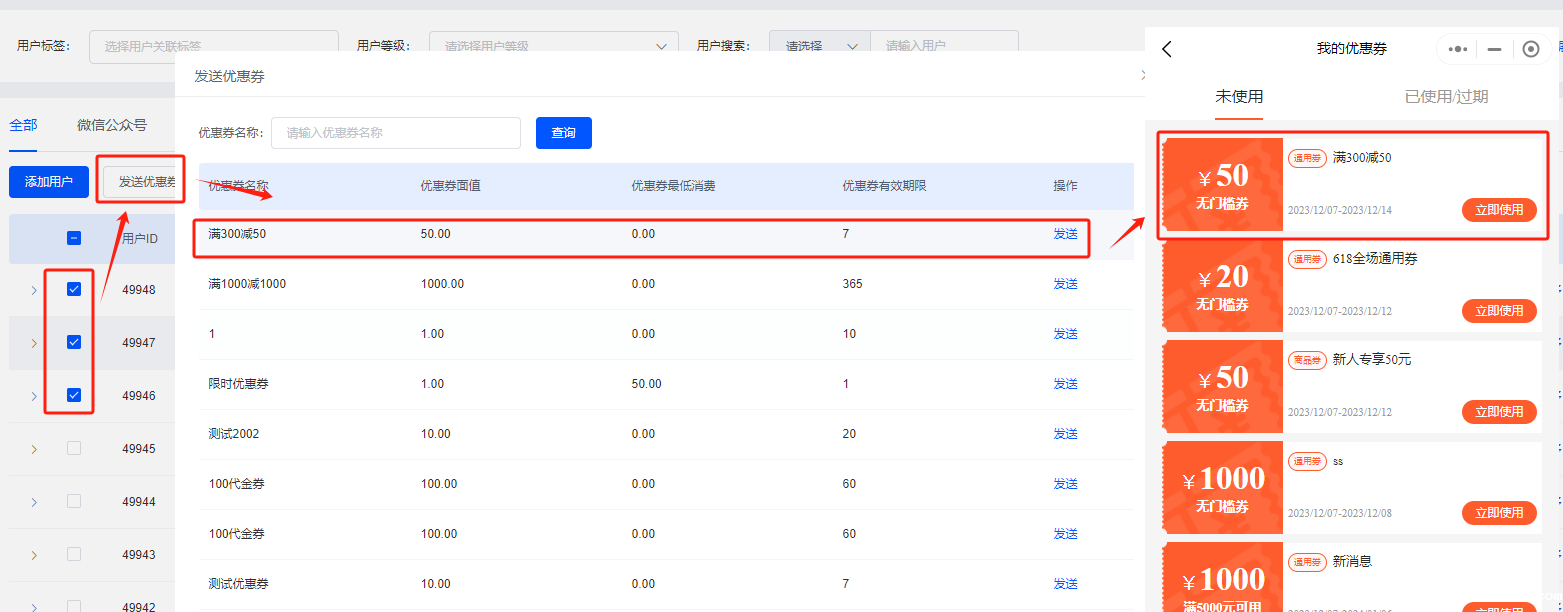Click the 优惠券名称 search input field
Viewport: 1563px width, 612px height.
[x=395, y=133]
